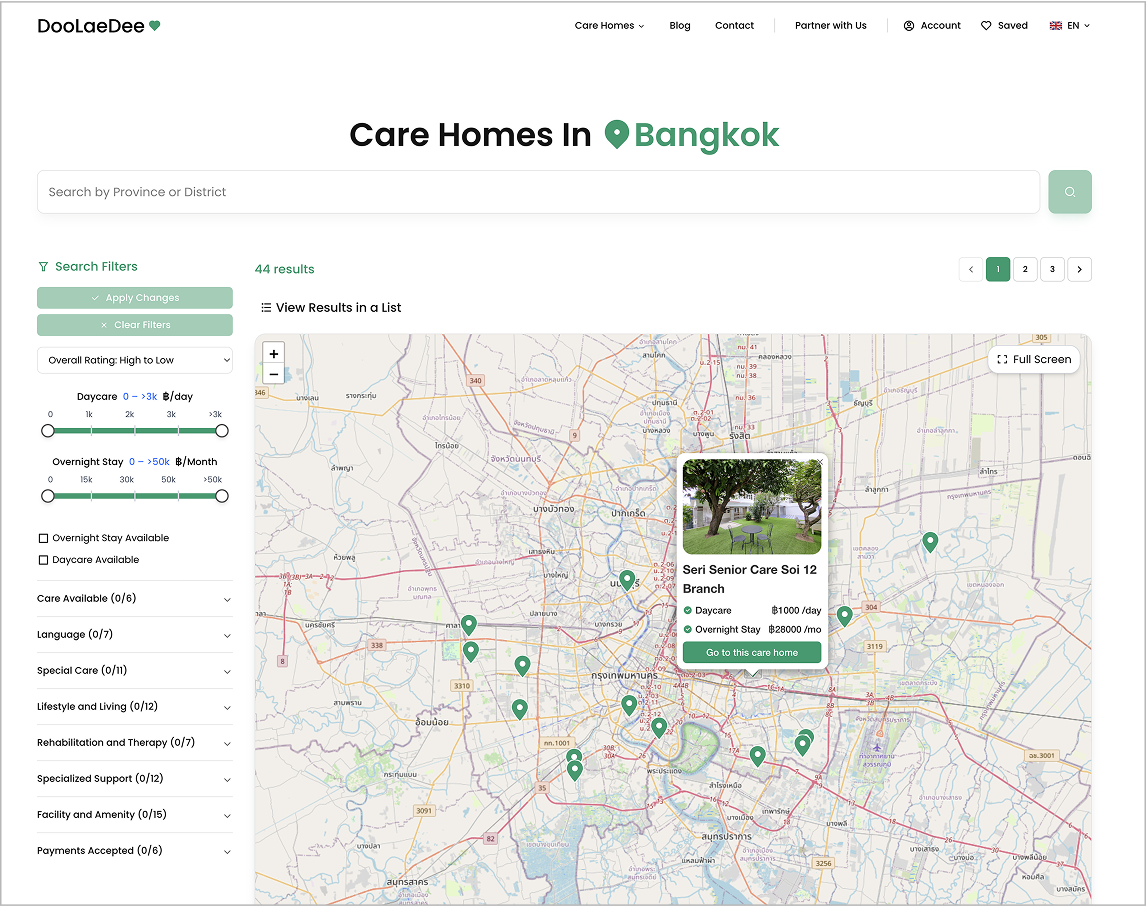Viewport: 1146px width, 906px height.
Task: Zoom out on the map
Action: click(x=274, y=375)
